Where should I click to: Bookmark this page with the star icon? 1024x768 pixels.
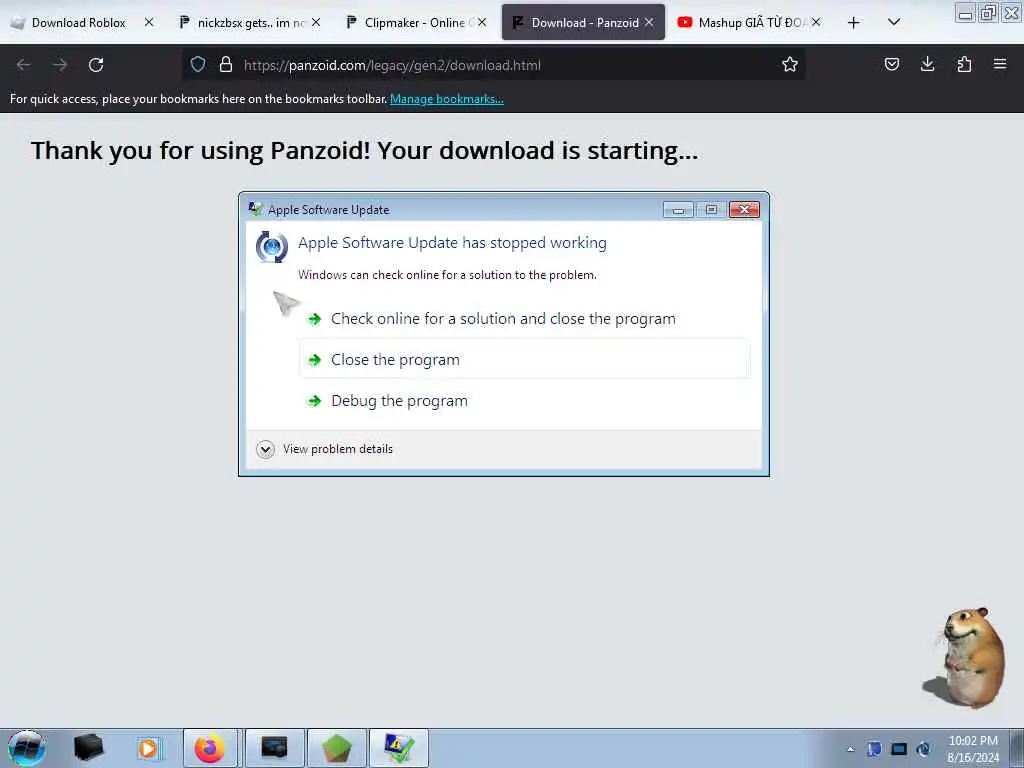(x=790, y=64)
